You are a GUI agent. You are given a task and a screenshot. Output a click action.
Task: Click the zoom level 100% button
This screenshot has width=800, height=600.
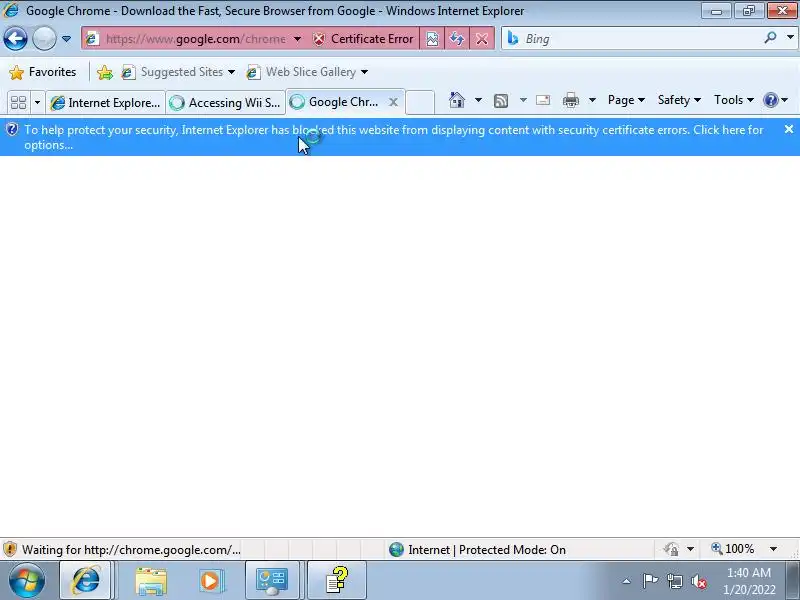[x=733, y=549]
